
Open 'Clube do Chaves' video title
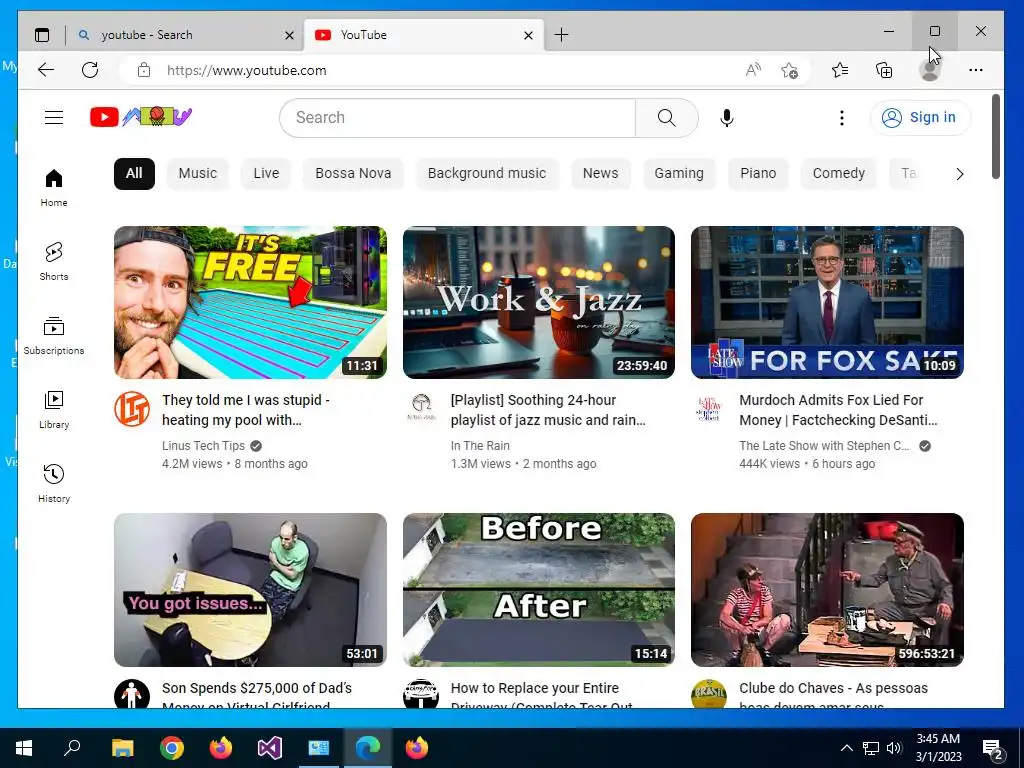(x=833, y=696)
